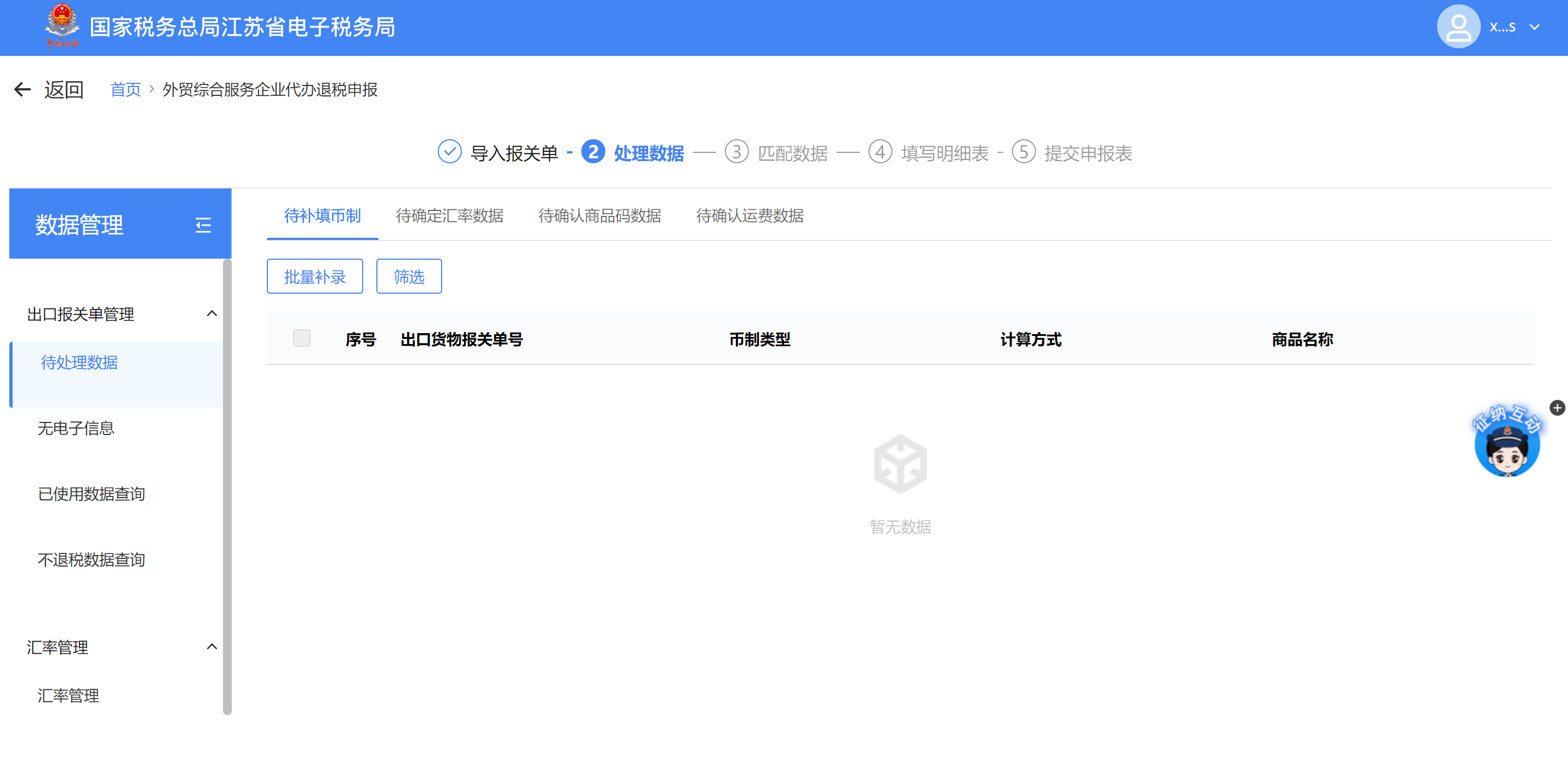Click the 筛选 button
Image resolution: width=1568 pixels, height=777 pixels.
tap(408, 277)
